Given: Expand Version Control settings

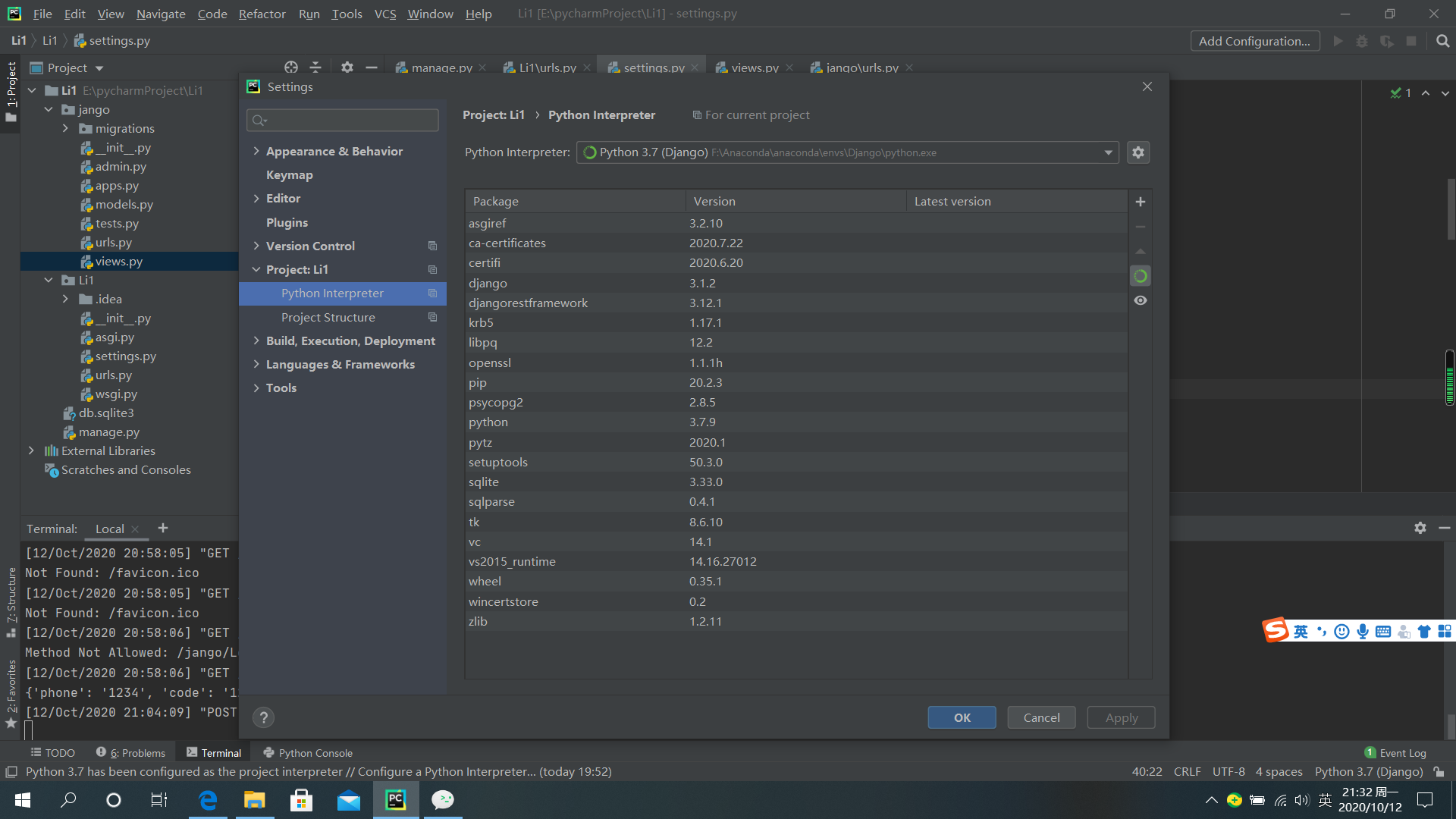Looking at the screenshot, I should [x=256, y=246].
